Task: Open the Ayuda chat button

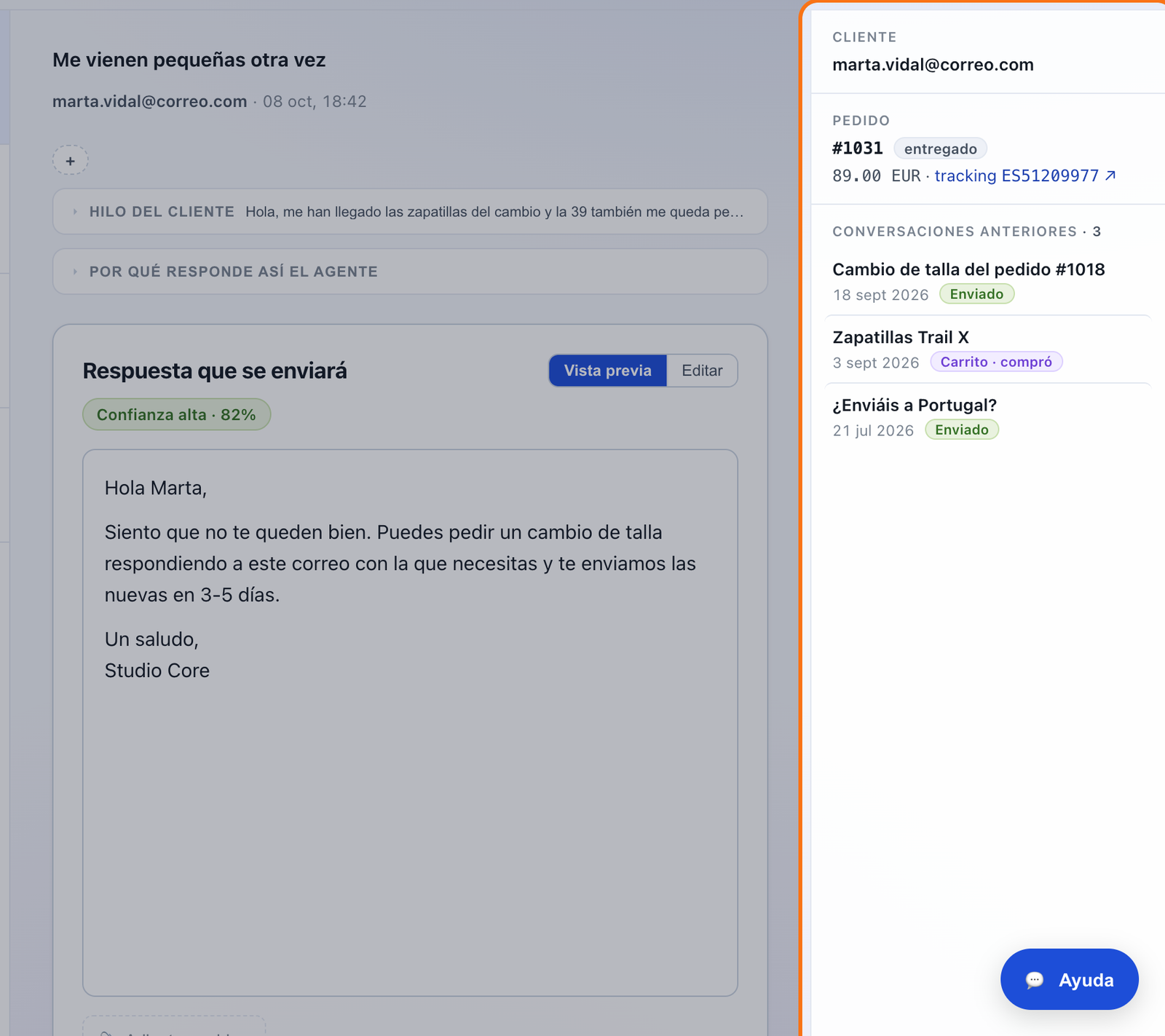Action: point(1069,979)
